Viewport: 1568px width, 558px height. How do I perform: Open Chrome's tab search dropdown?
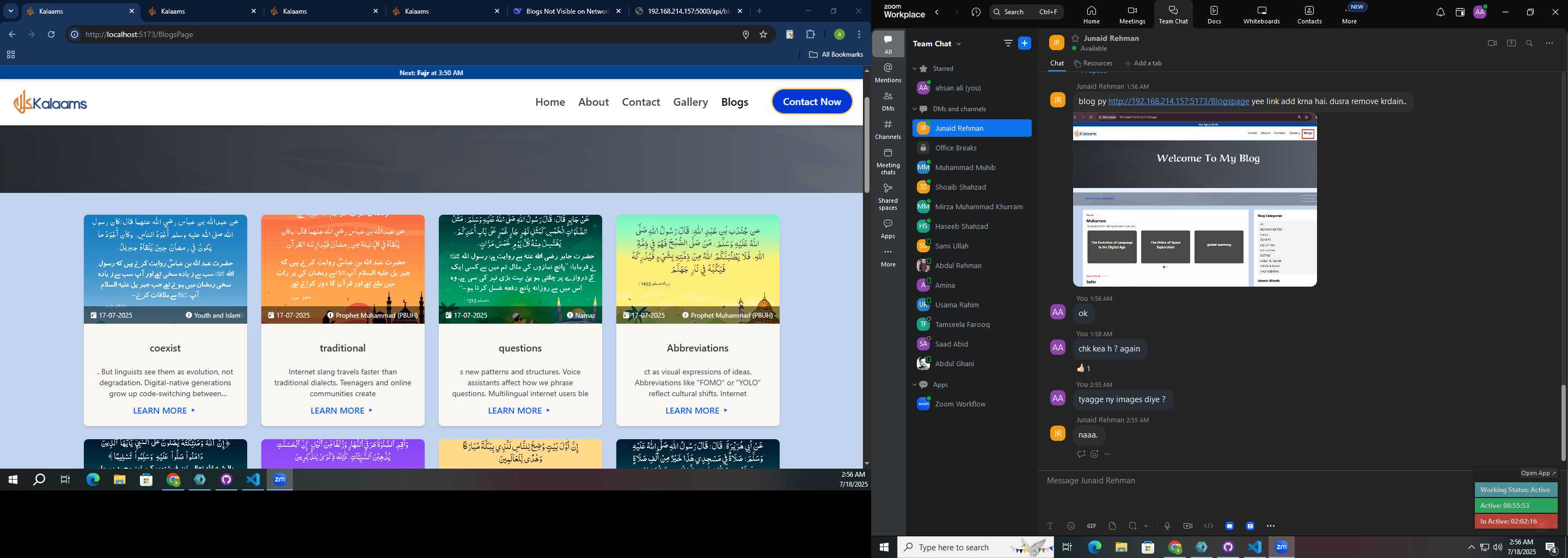coord(10,11)
